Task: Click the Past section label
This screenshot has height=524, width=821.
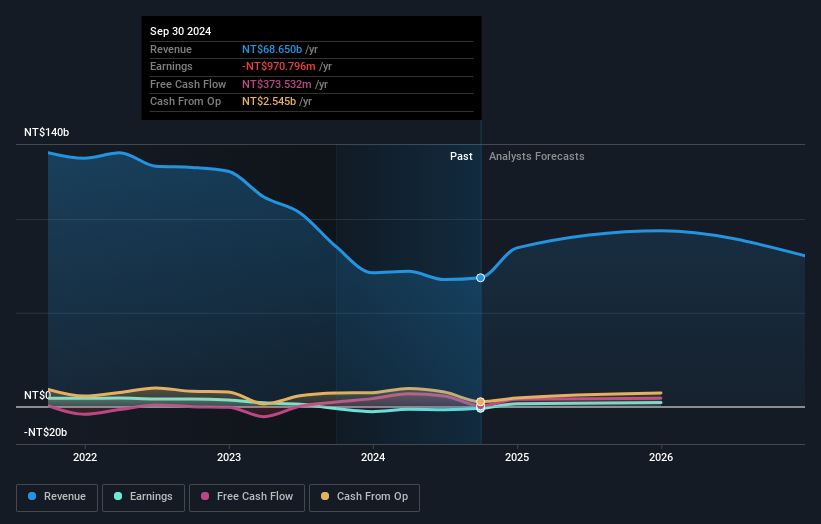Action: (x=461, y=156)
